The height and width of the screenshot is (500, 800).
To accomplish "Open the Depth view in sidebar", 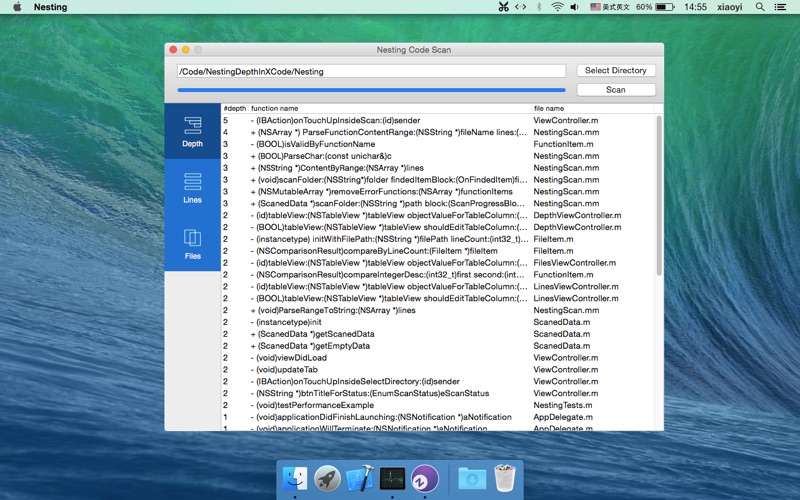I will [192, 131].
